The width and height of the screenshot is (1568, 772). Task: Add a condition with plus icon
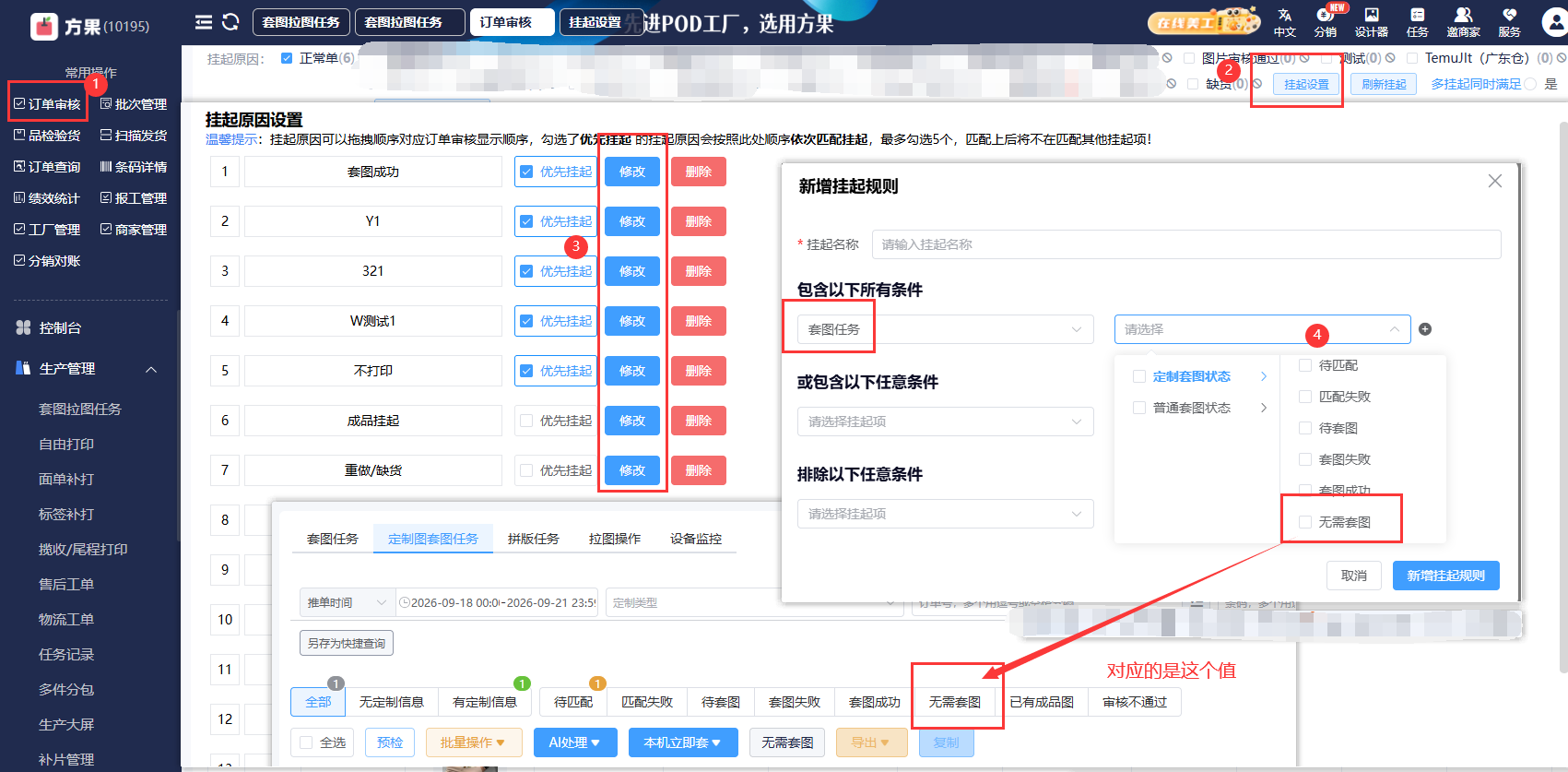pos(1425,329)
